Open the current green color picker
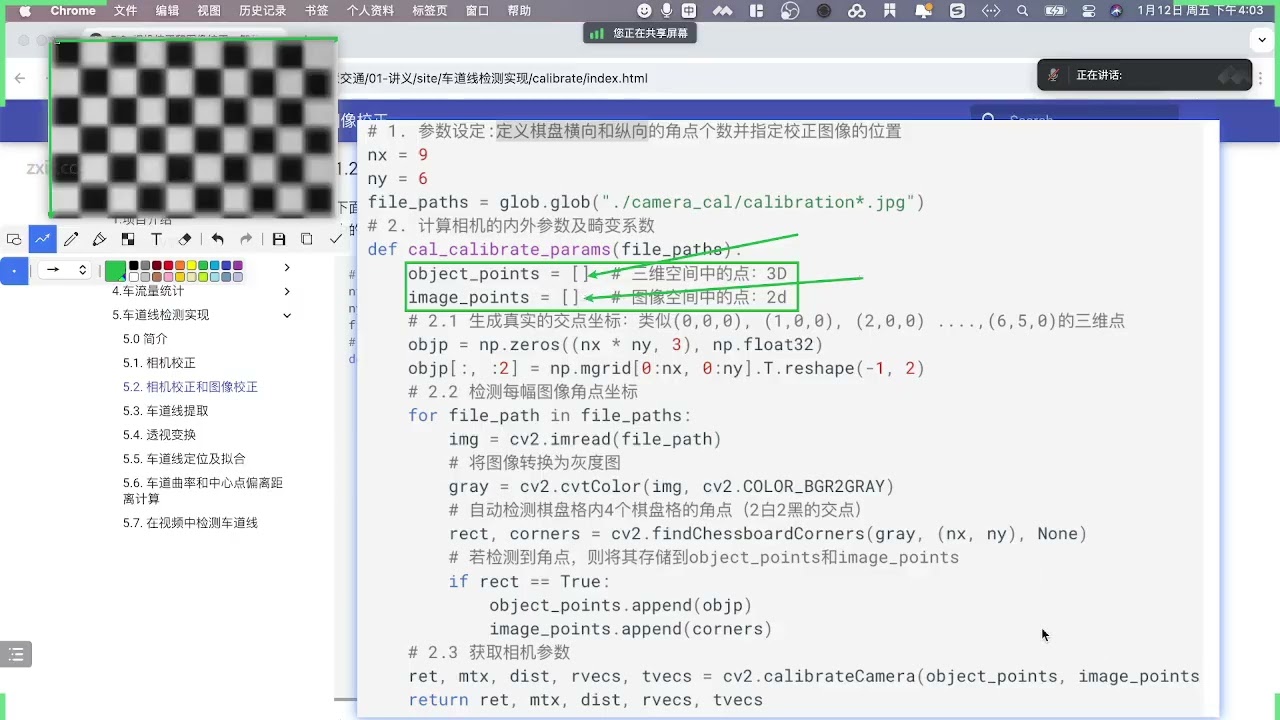This screenshot has height=720, width=1280. tap(115, 271)
